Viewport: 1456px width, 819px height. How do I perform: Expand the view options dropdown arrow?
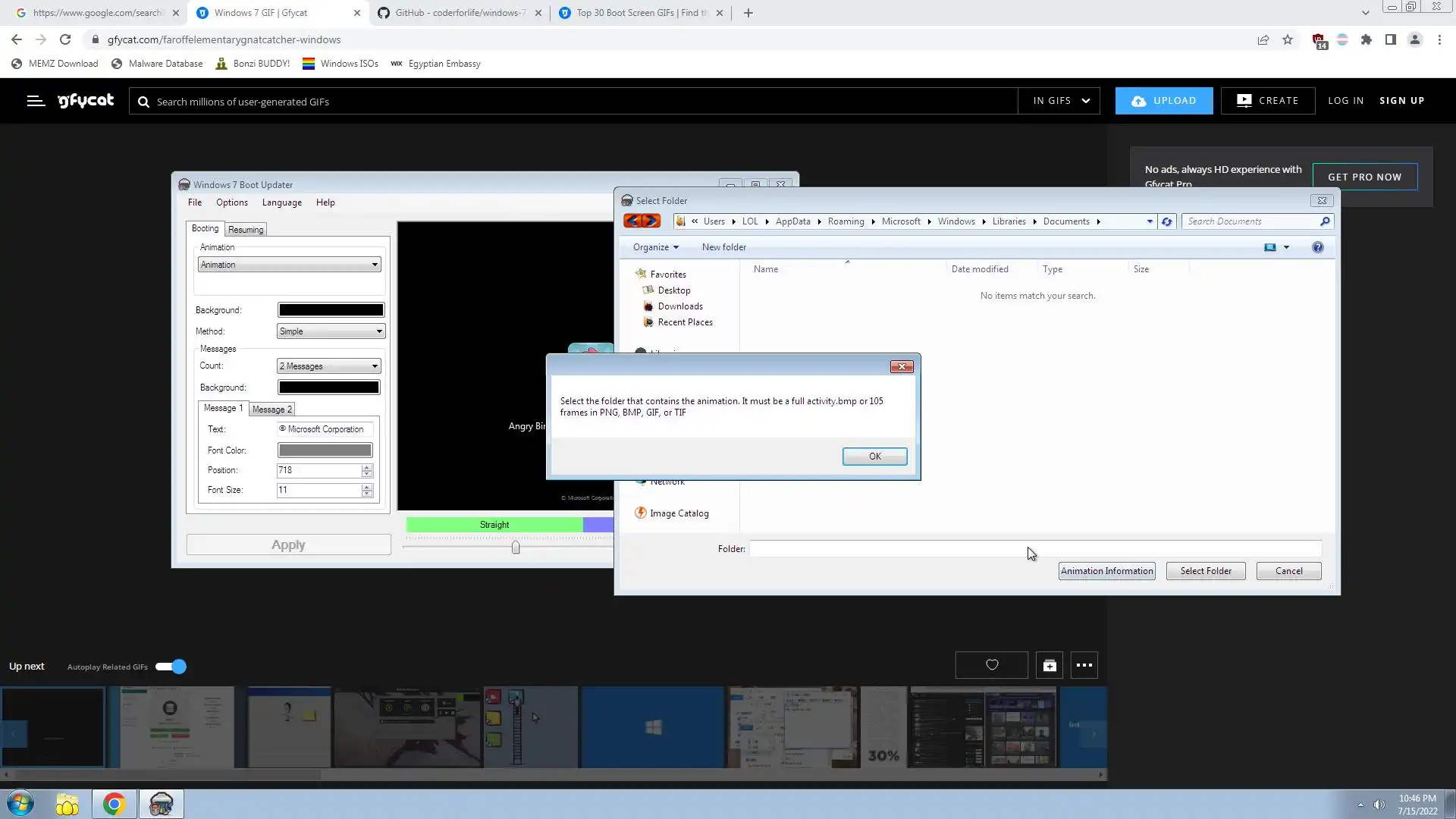pyautogui.click(x=1286, y=247)
